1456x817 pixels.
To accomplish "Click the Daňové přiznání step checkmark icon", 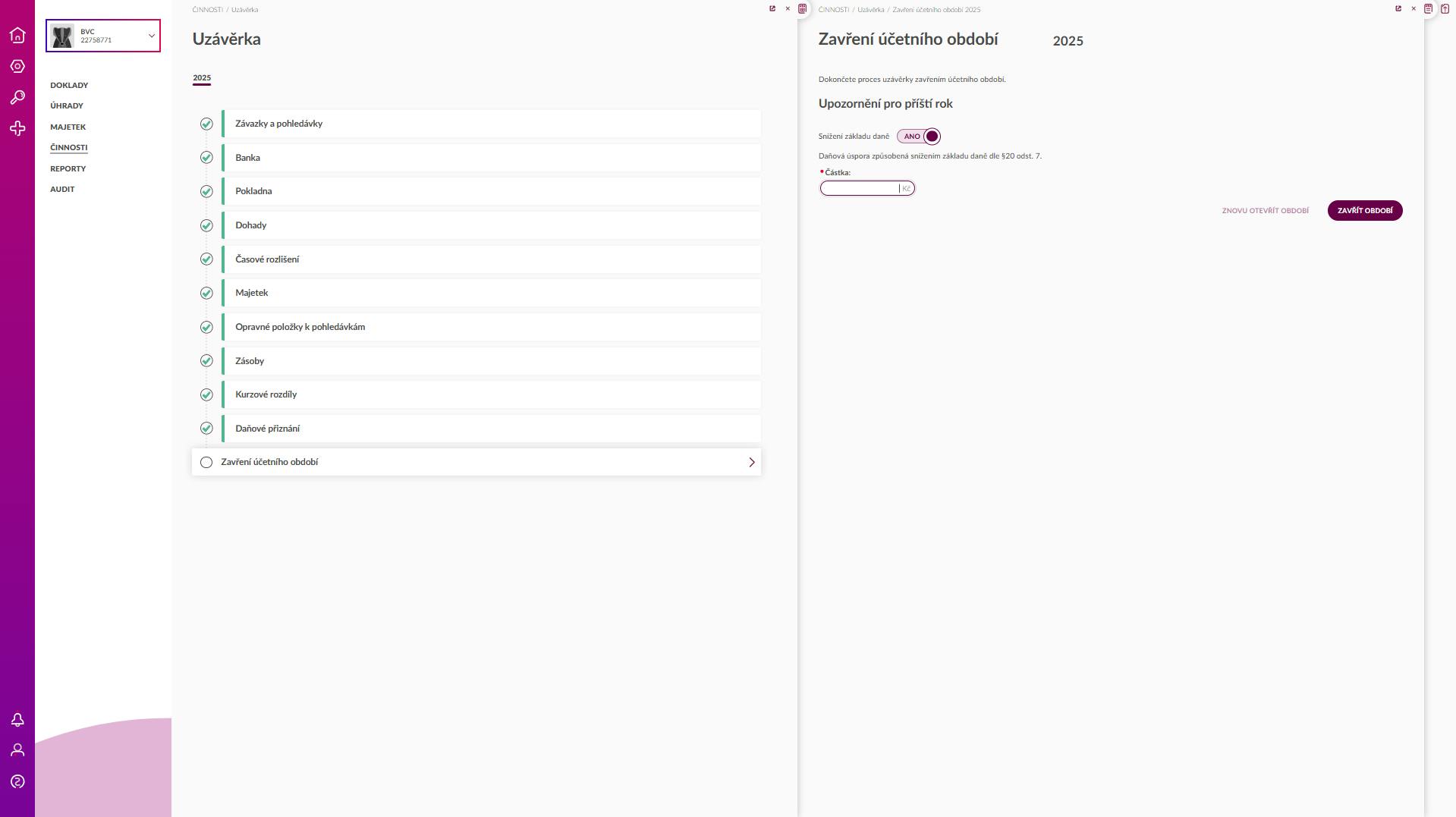I will [x=206, y=429].
